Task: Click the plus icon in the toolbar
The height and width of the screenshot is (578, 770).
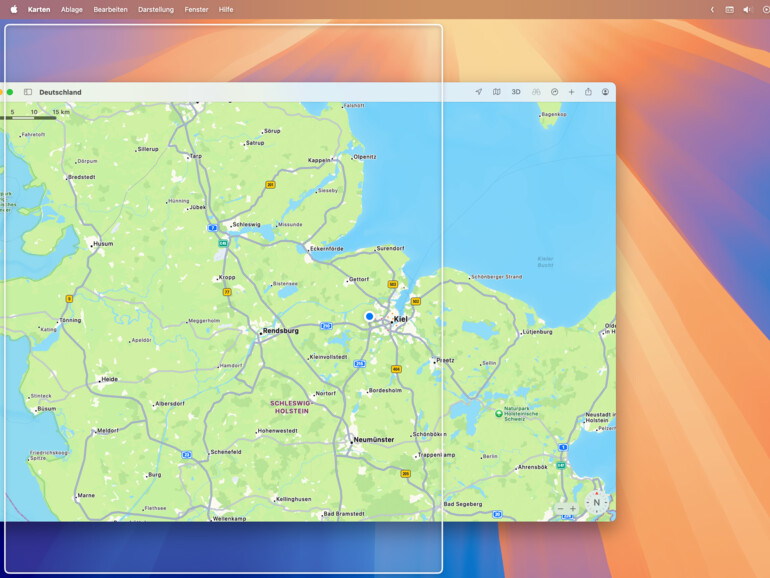Action: click(571, 92)
